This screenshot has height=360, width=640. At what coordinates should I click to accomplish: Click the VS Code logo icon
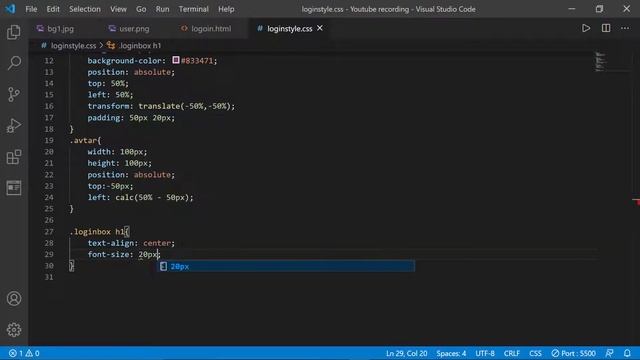pyautogui.click(x=10, y=9)
